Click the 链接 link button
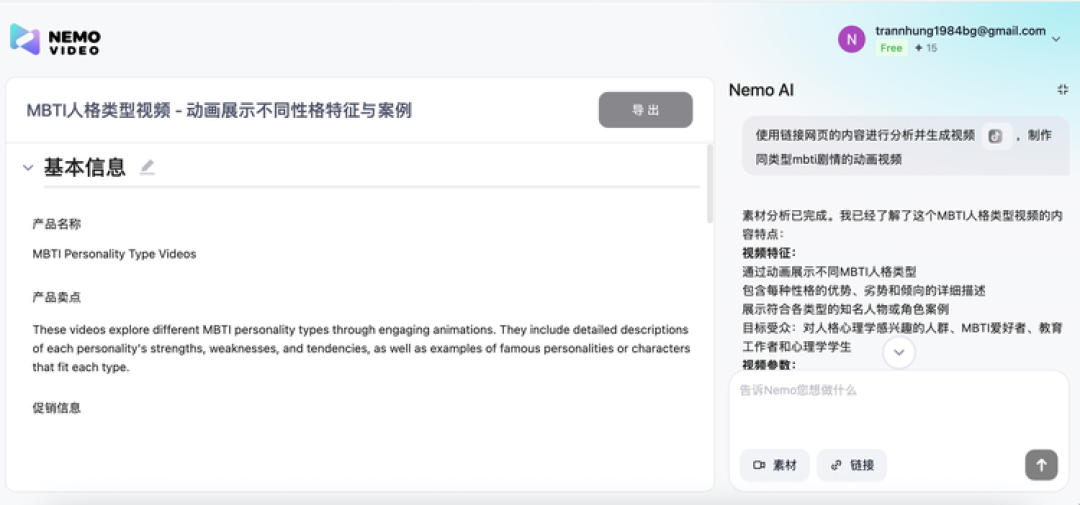The height and width of the screenshot is (505, 1080). 852,465
